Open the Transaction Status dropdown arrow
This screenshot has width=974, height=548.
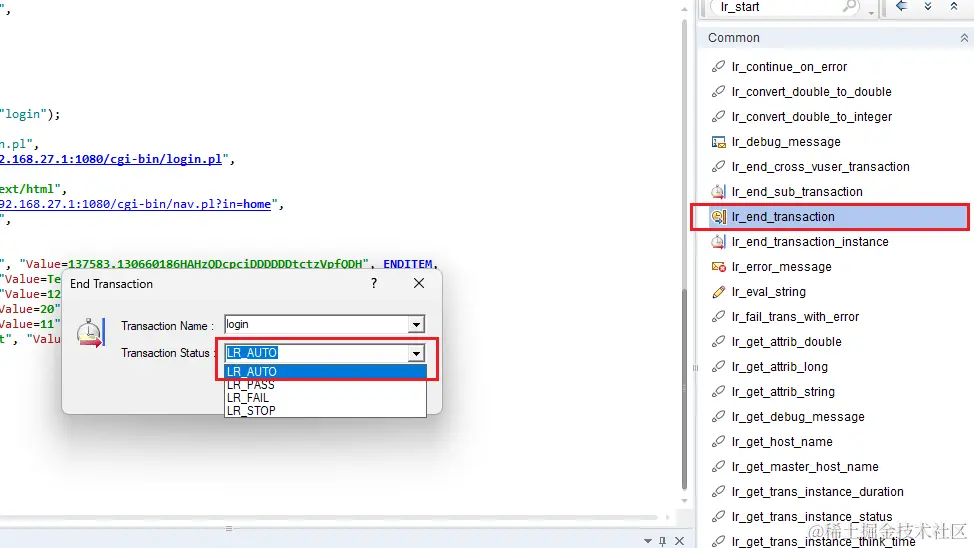coord(416,353)
